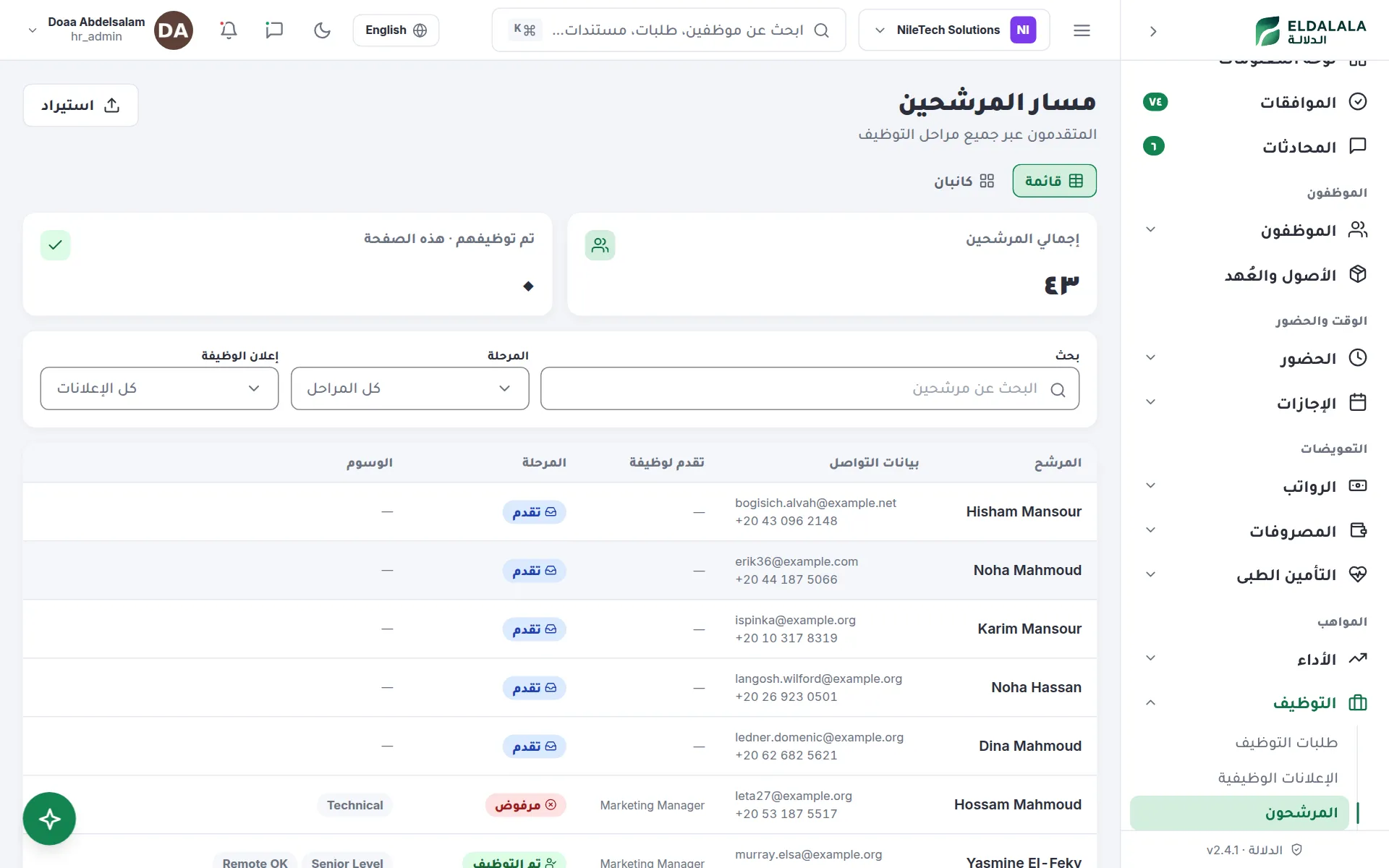Expand the الحضور attendance menu
The image size is (1389, 868).
click(1255, 358)
